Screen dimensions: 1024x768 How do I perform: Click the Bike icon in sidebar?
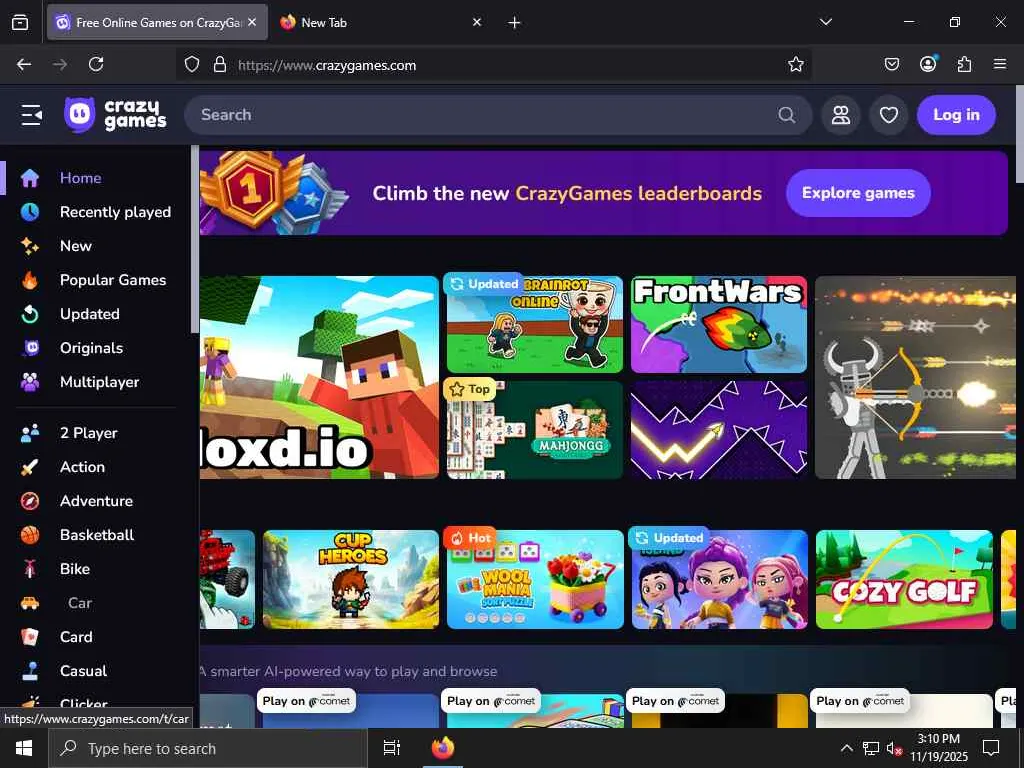tap(29, 569)
